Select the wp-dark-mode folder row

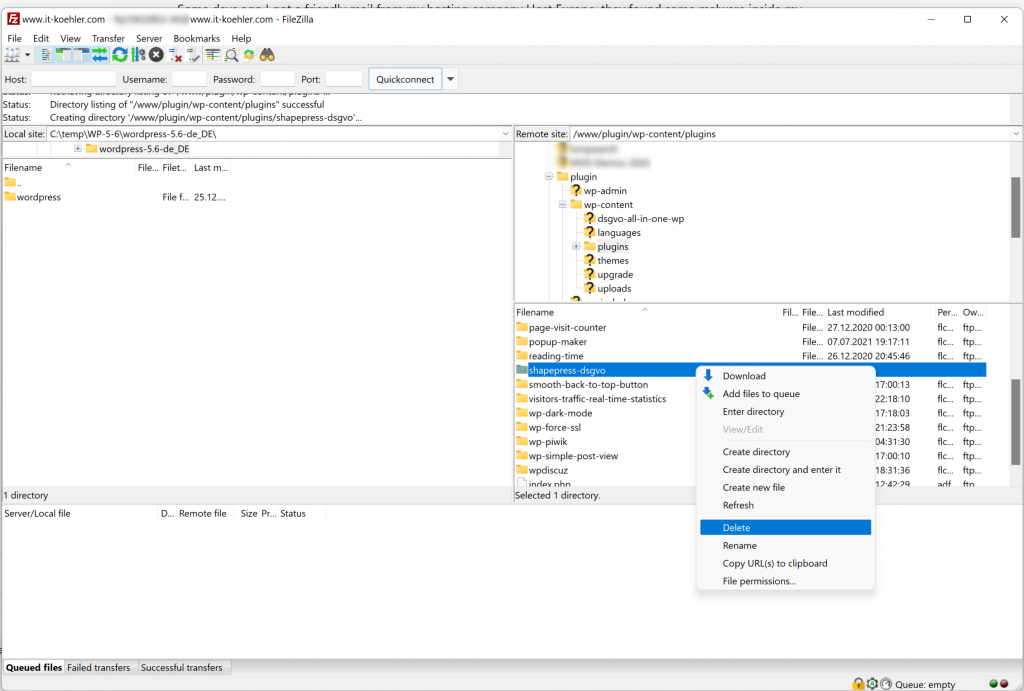tap(750, 413)
